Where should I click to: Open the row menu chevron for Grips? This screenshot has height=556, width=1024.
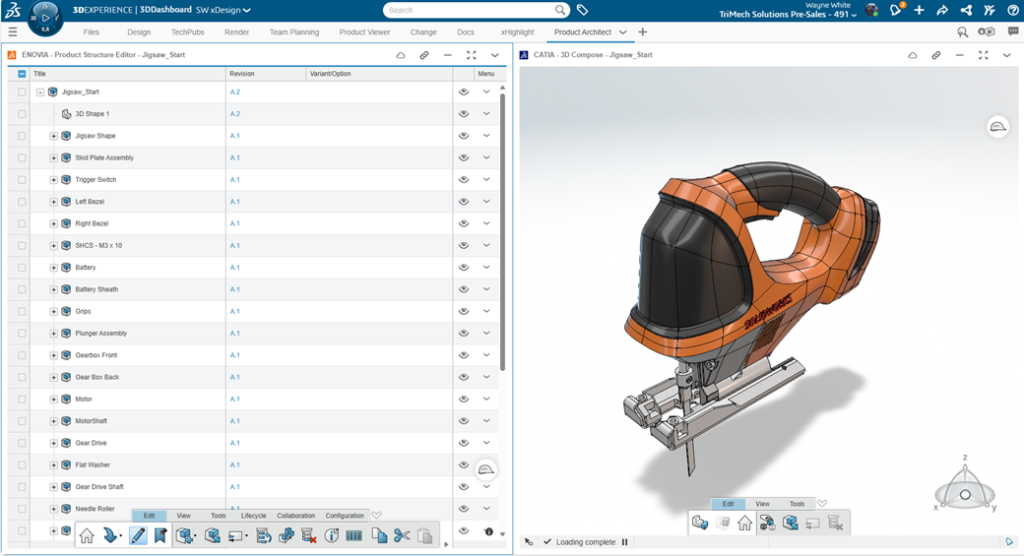coord(487,311)
